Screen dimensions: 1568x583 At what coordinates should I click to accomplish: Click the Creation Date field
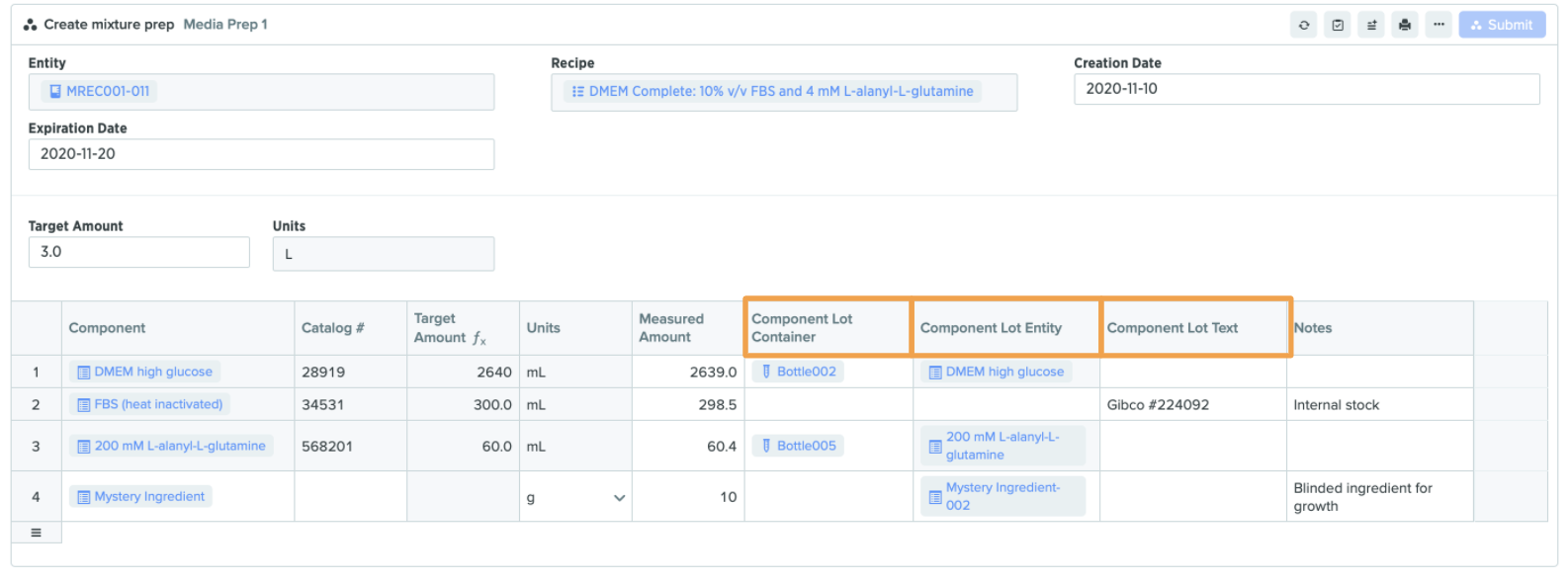click(1305, 89)
